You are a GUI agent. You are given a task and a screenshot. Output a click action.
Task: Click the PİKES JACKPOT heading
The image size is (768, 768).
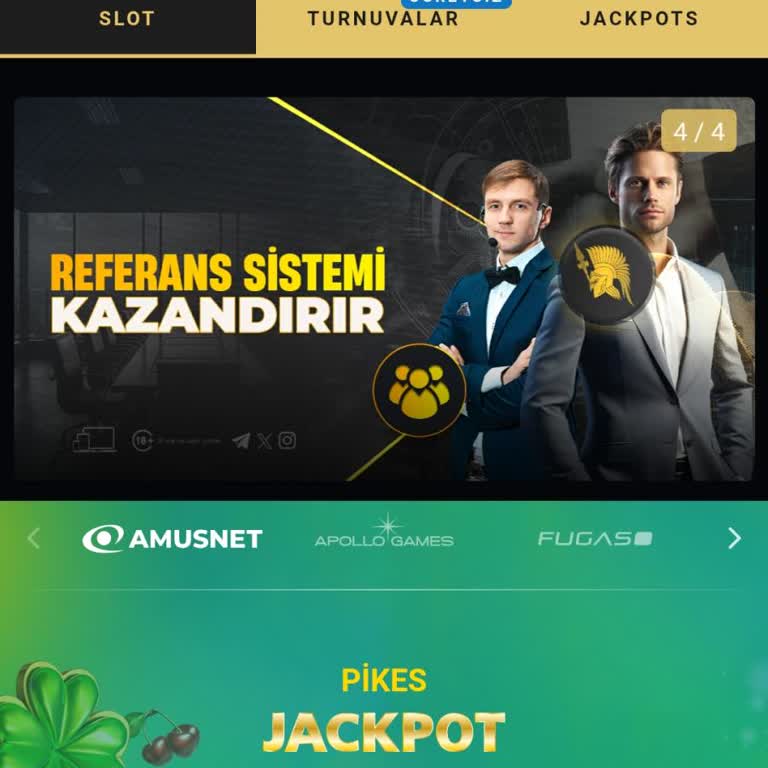(384, 709)
